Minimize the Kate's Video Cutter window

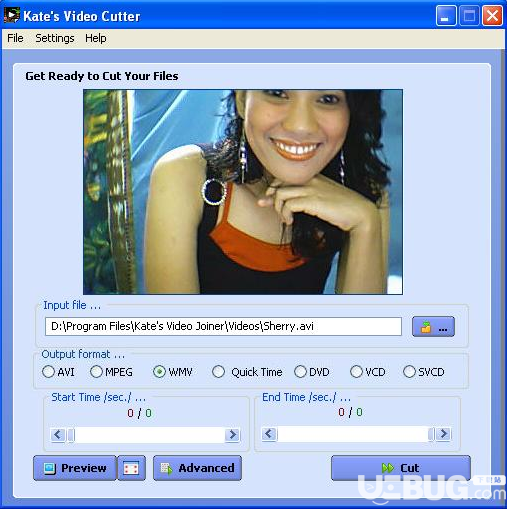click(x=446, y=16)
